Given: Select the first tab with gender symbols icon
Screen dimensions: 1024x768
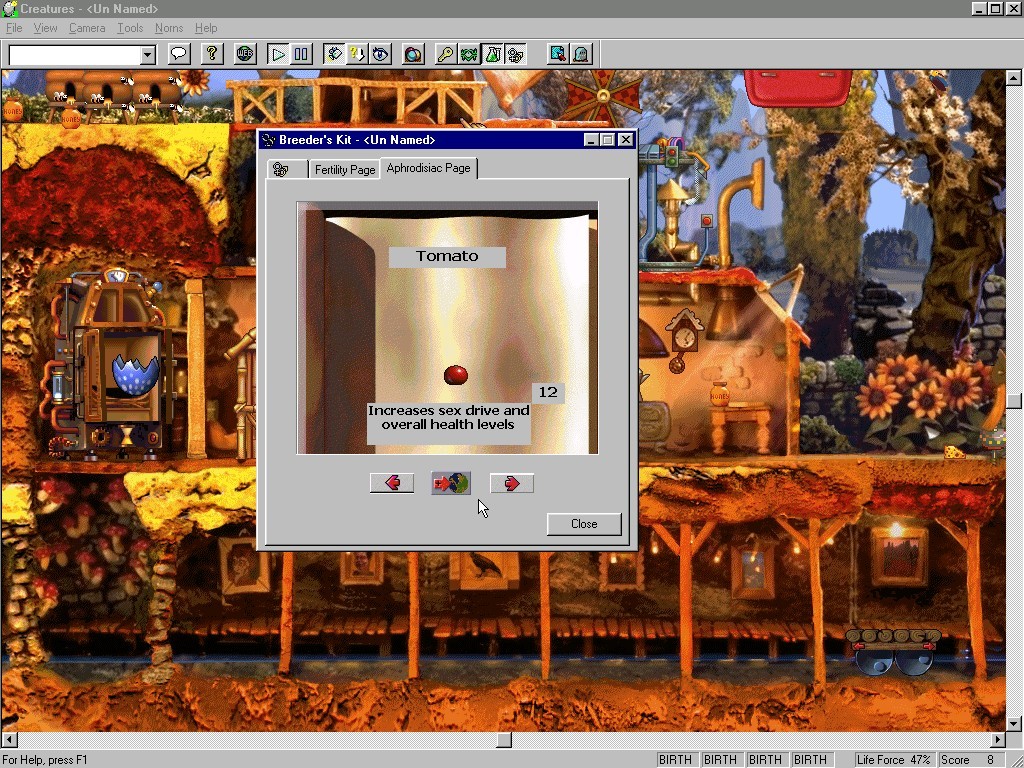Looking at the screenshot, I should [287, 170].
